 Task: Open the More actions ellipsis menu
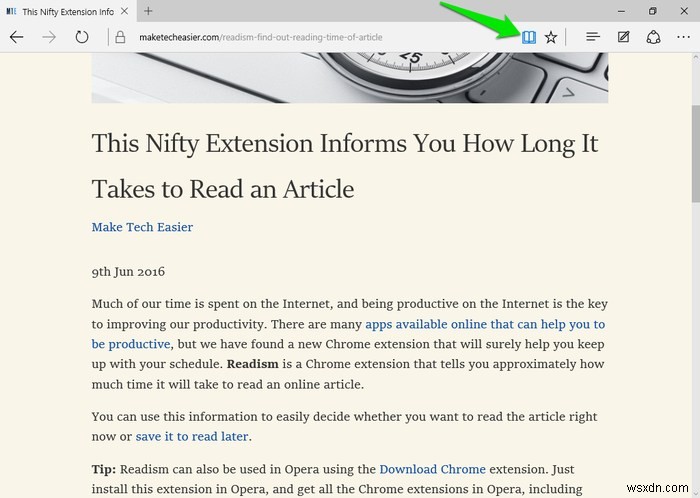(683, 37)
